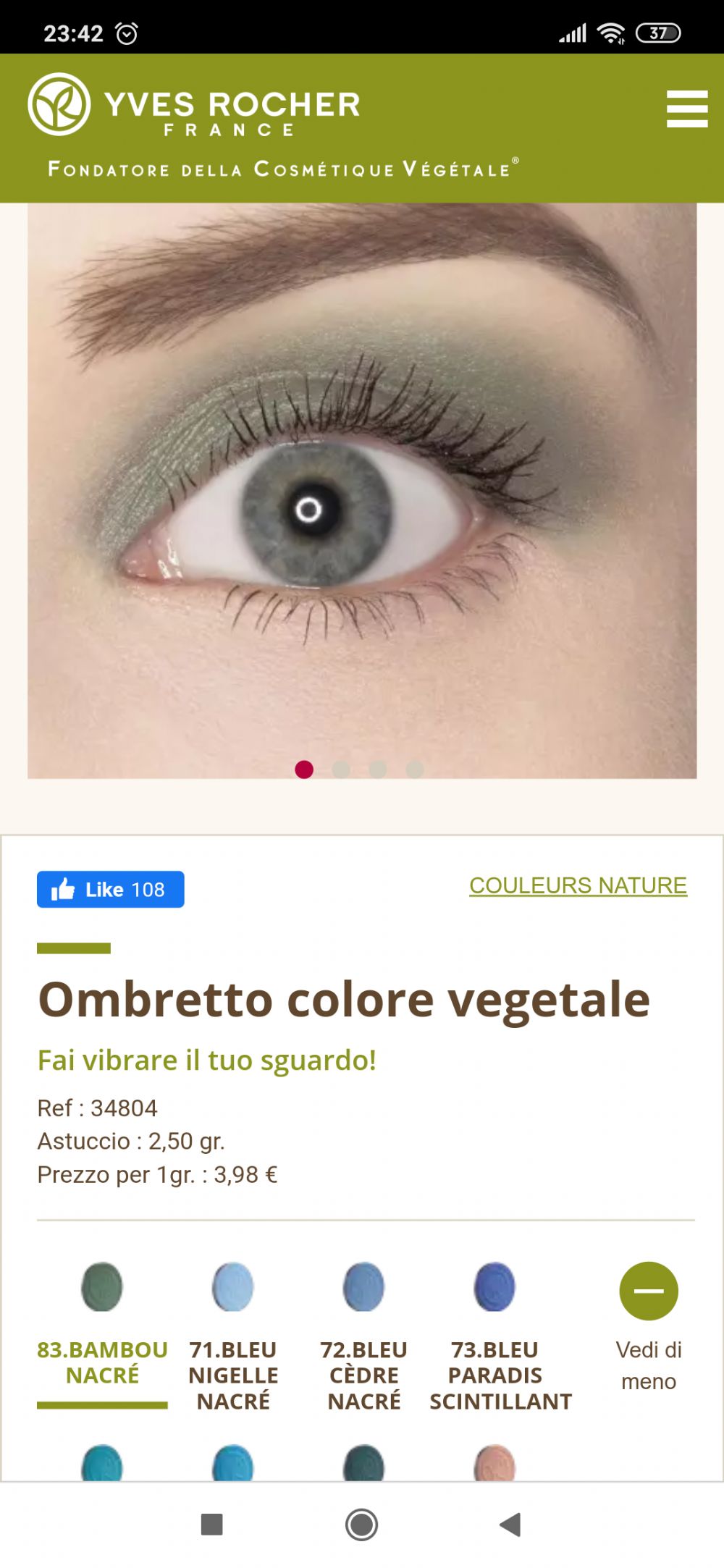
Task: Select the 83.Bambou Nacré green swatch
Action: point(102,1287)
